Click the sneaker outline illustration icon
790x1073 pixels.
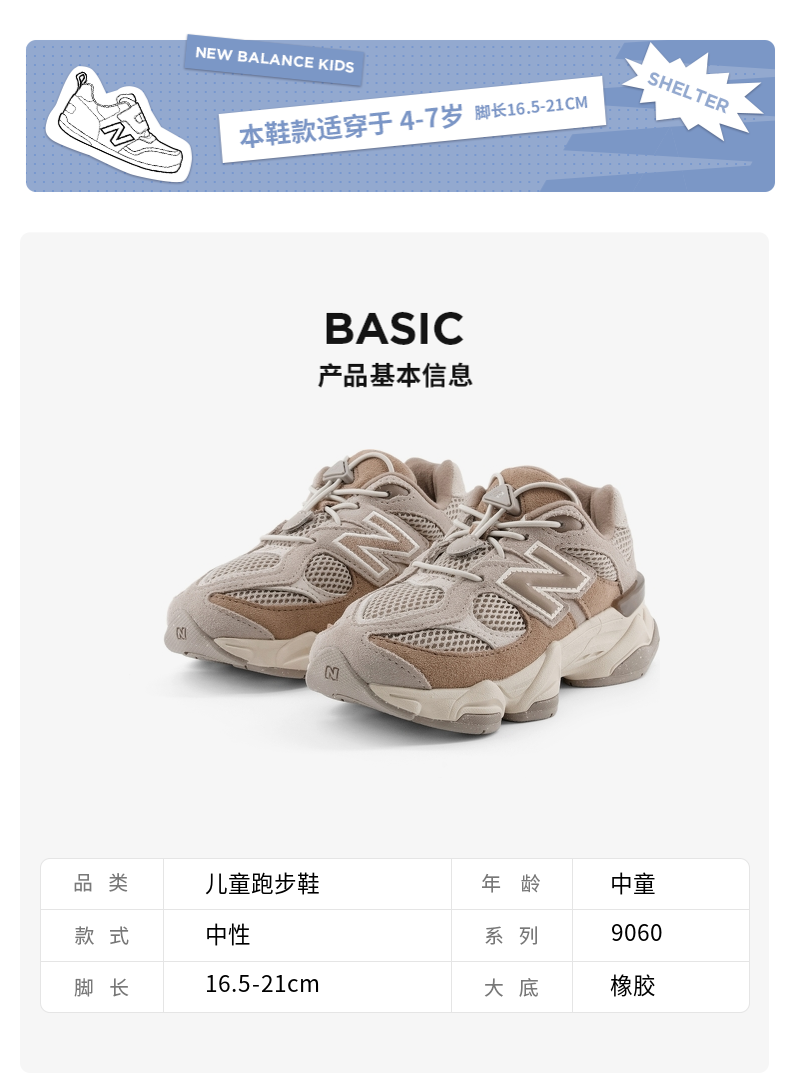coord(118,125)
